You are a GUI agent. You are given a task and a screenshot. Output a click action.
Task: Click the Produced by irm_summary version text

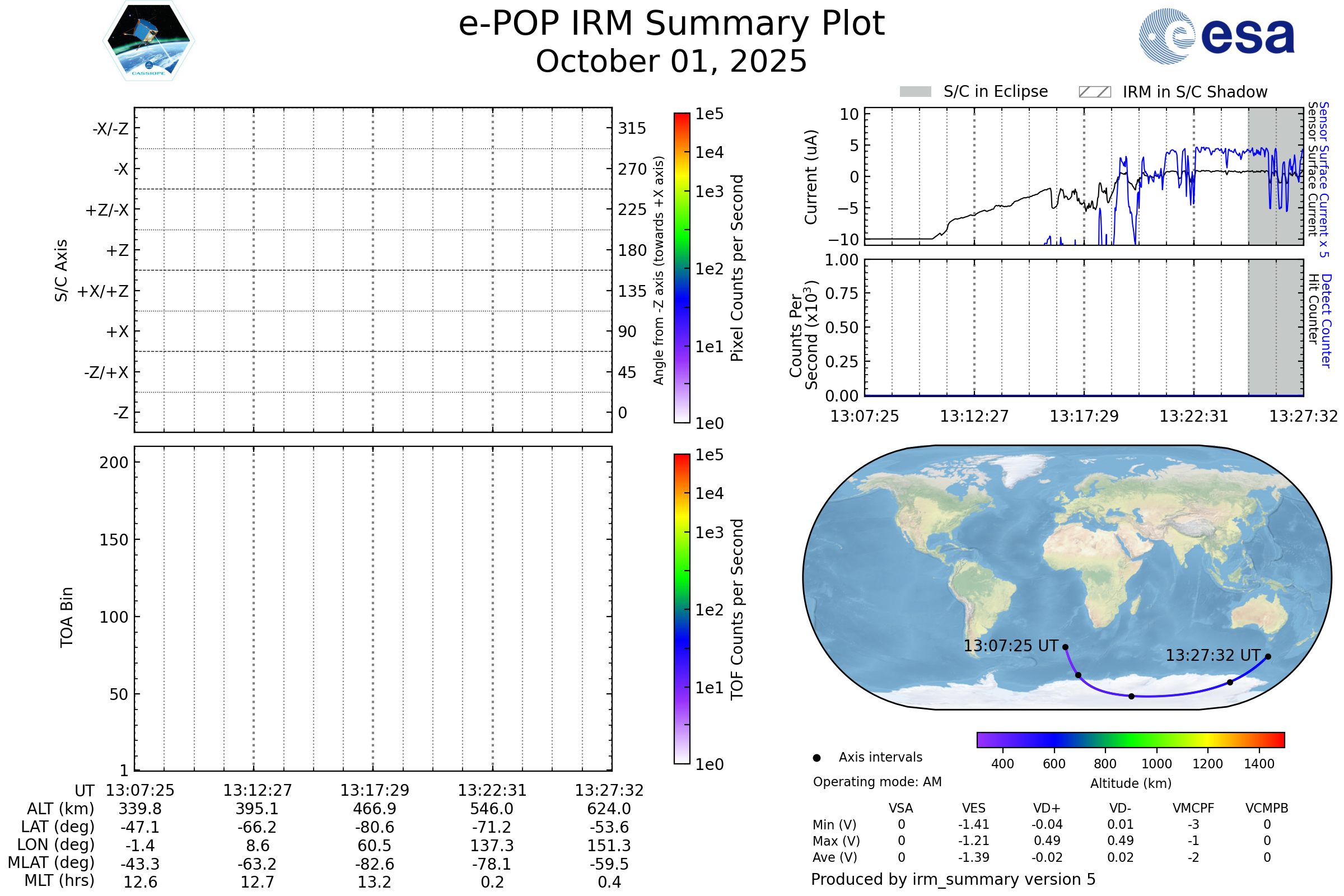coord(953,879)
